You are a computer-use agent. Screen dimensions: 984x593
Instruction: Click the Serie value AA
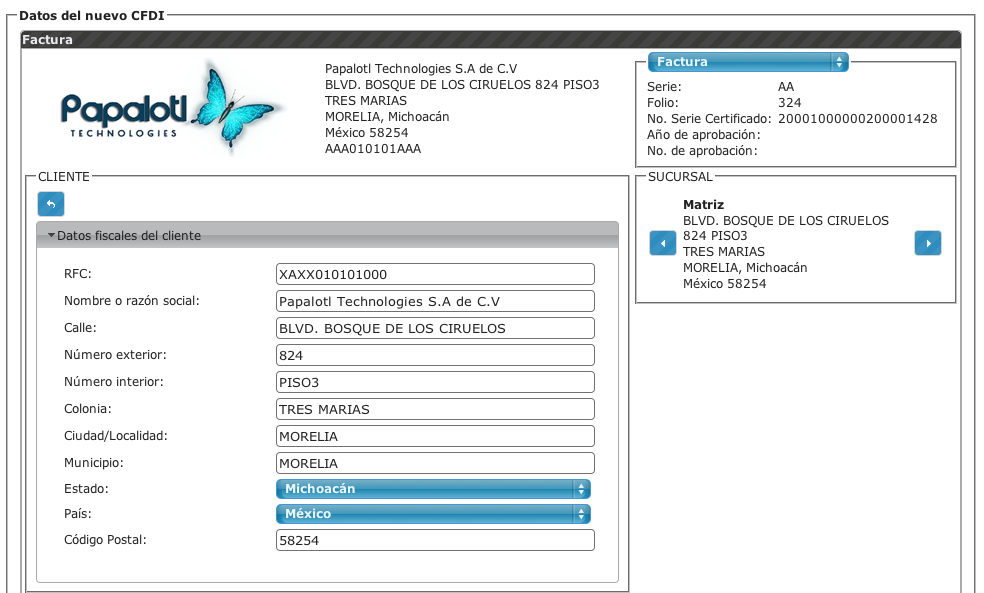tap(786, 87)
